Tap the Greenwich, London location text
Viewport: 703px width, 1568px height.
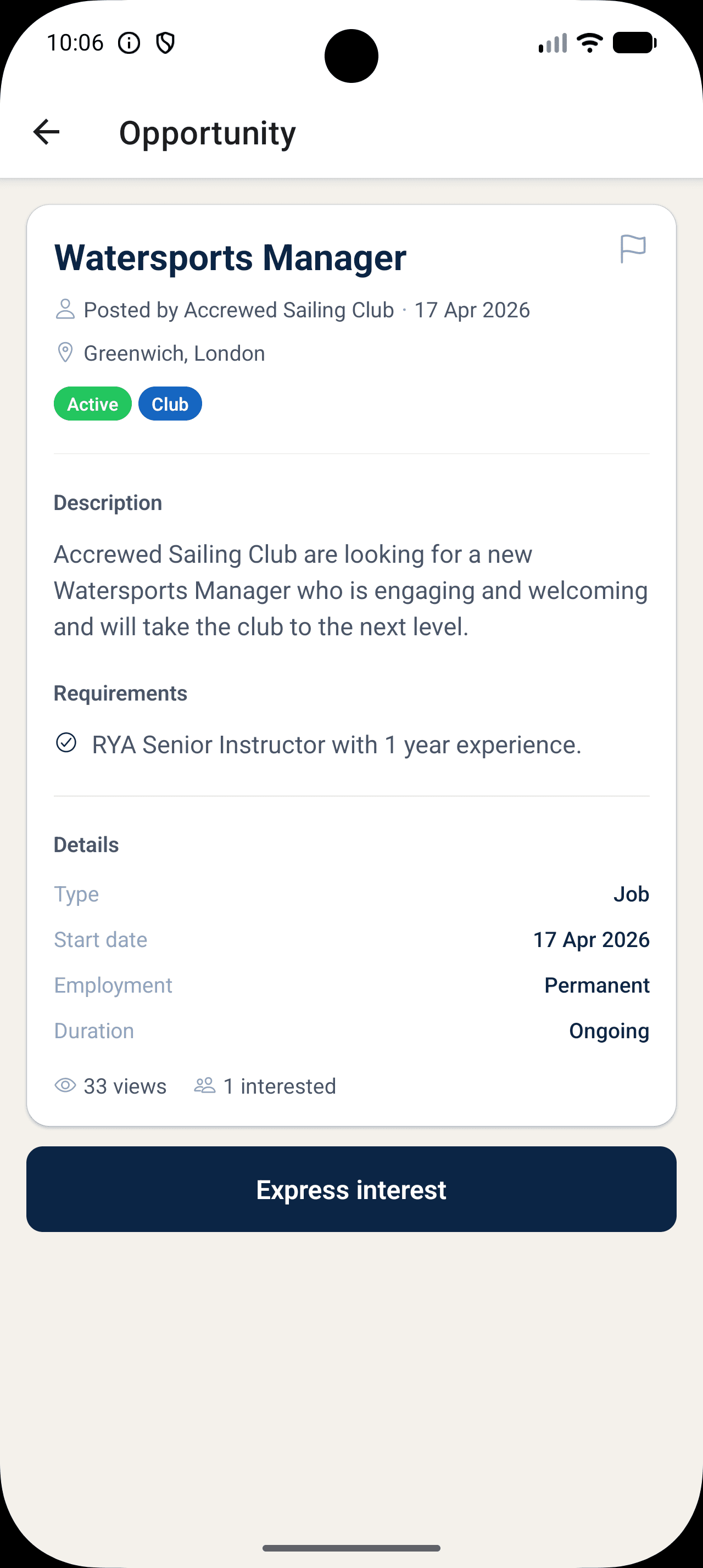click(x=174, y=353)
